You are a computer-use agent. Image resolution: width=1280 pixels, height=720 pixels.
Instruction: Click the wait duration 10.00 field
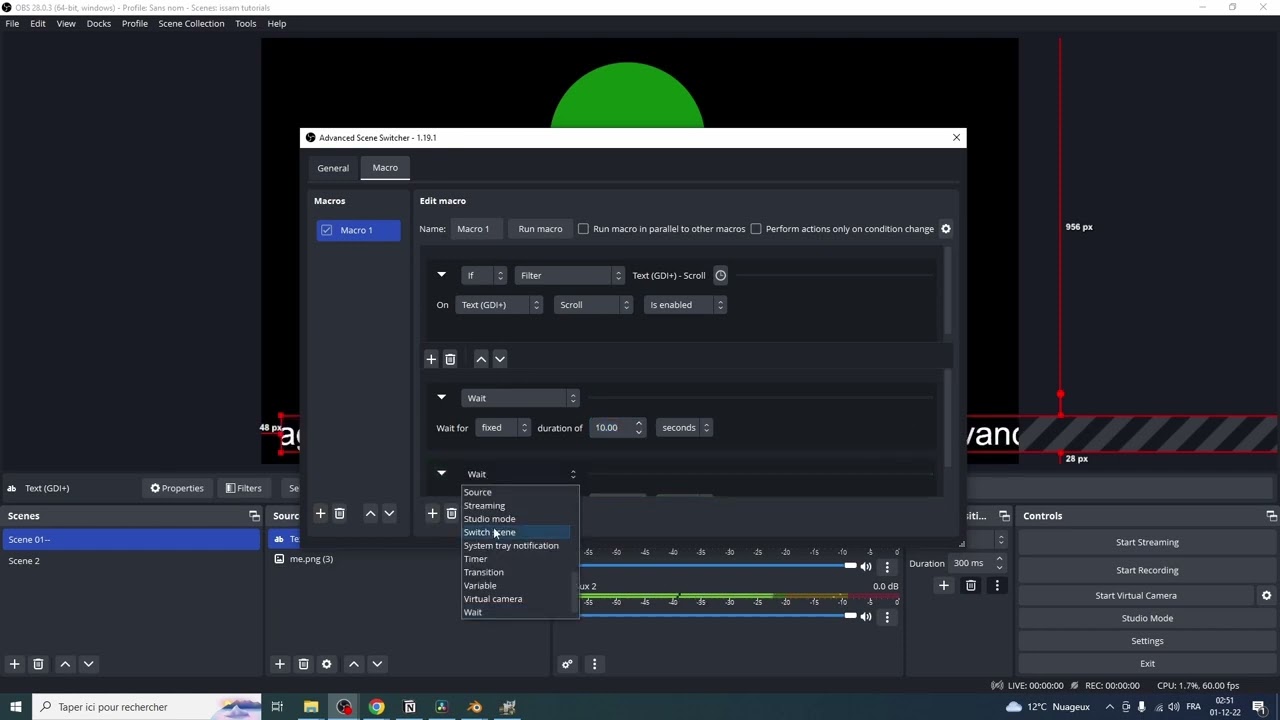tap(618, 428)
